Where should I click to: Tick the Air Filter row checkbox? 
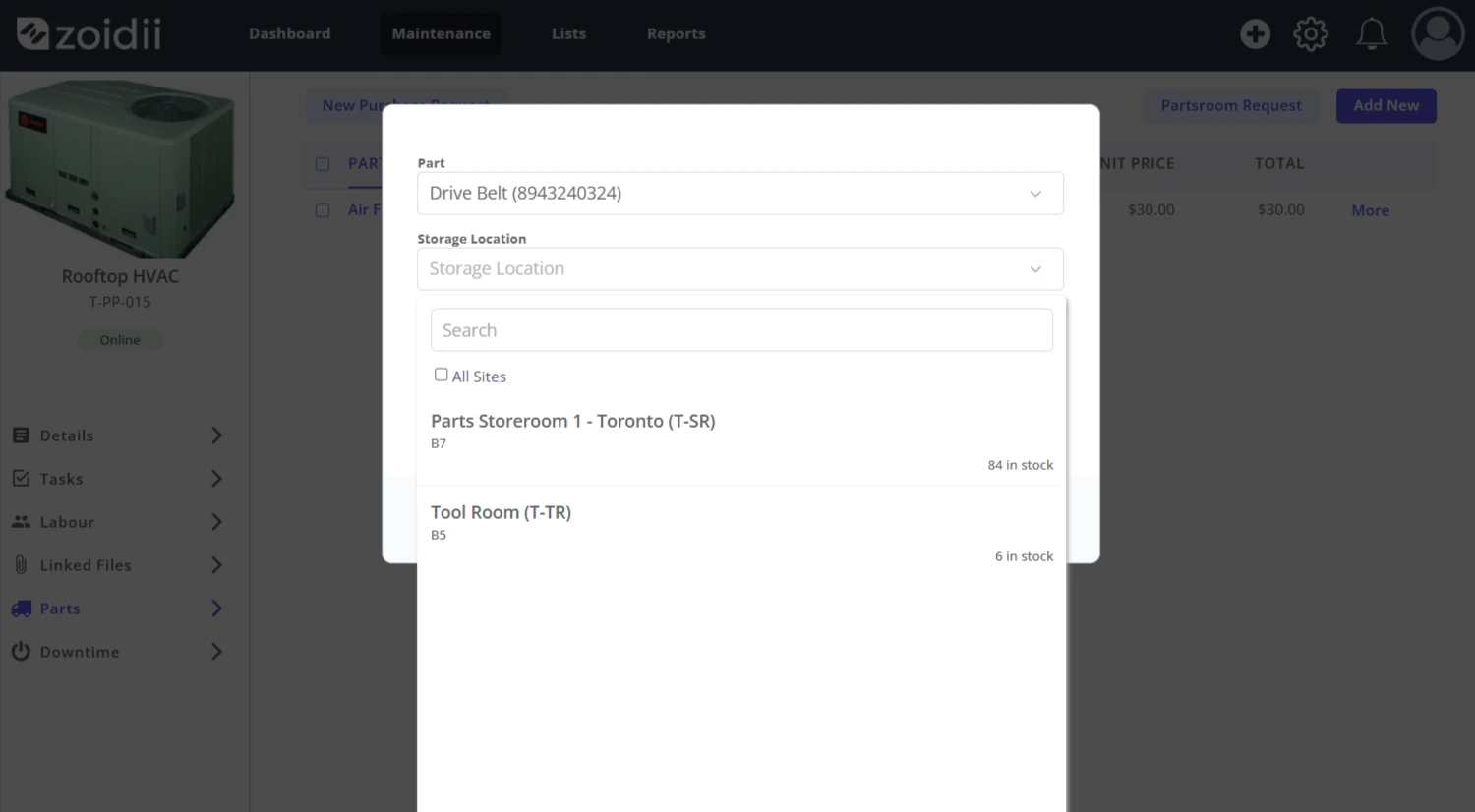pos(323,210)
